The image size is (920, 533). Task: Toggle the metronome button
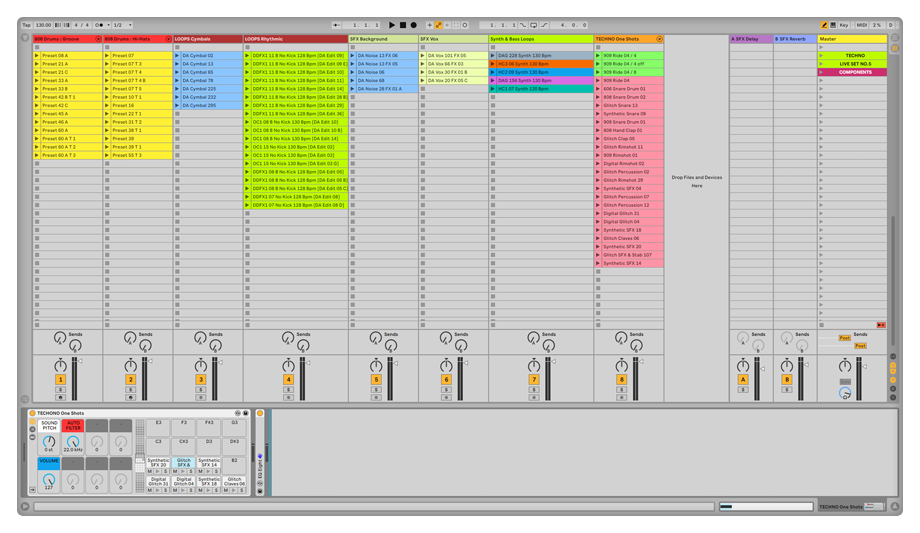(99, 25)
